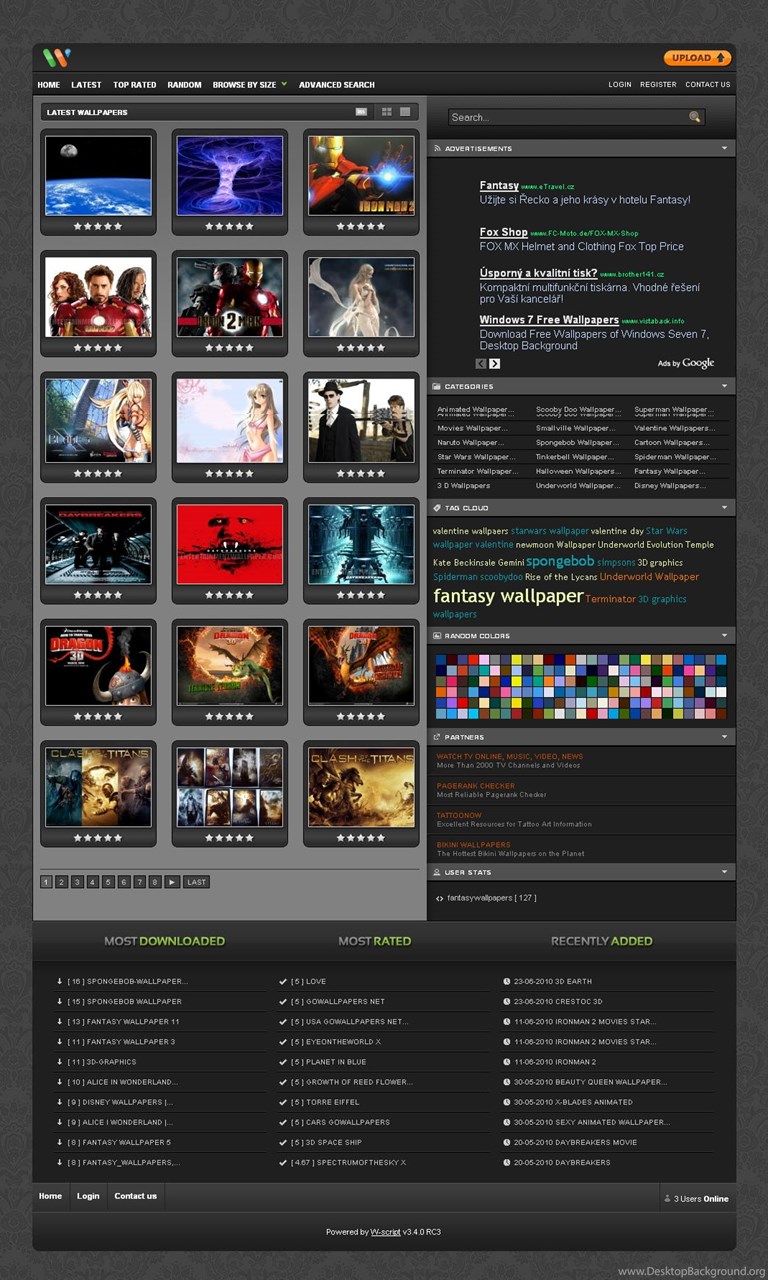Click the next page arrow button
Viewport: 768px width, 1280px height.
[172, 882]
